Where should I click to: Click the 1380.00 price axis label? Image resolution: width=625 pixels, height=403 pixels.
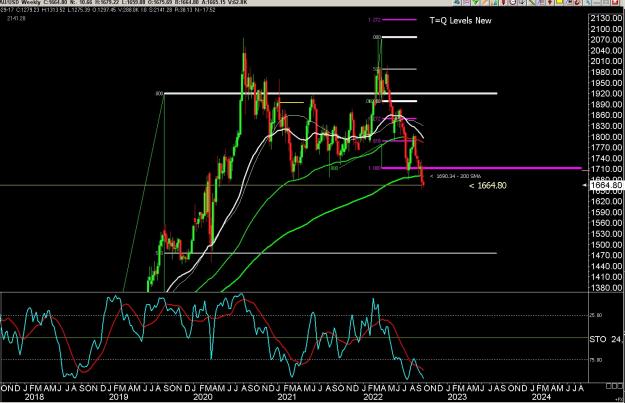[606, 288]
